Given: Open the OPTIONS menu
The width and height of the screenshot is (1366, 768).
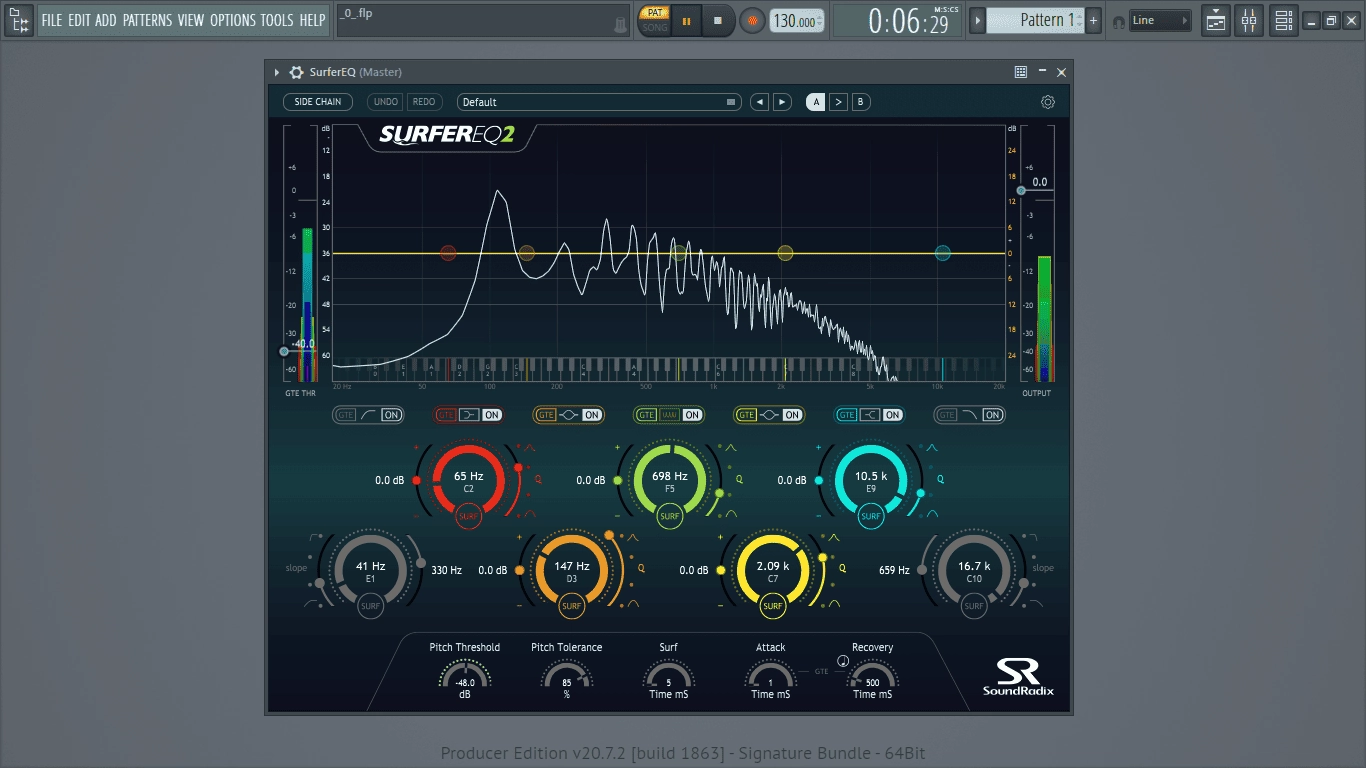Looking at the screenshot, I should tap(232, 20).
